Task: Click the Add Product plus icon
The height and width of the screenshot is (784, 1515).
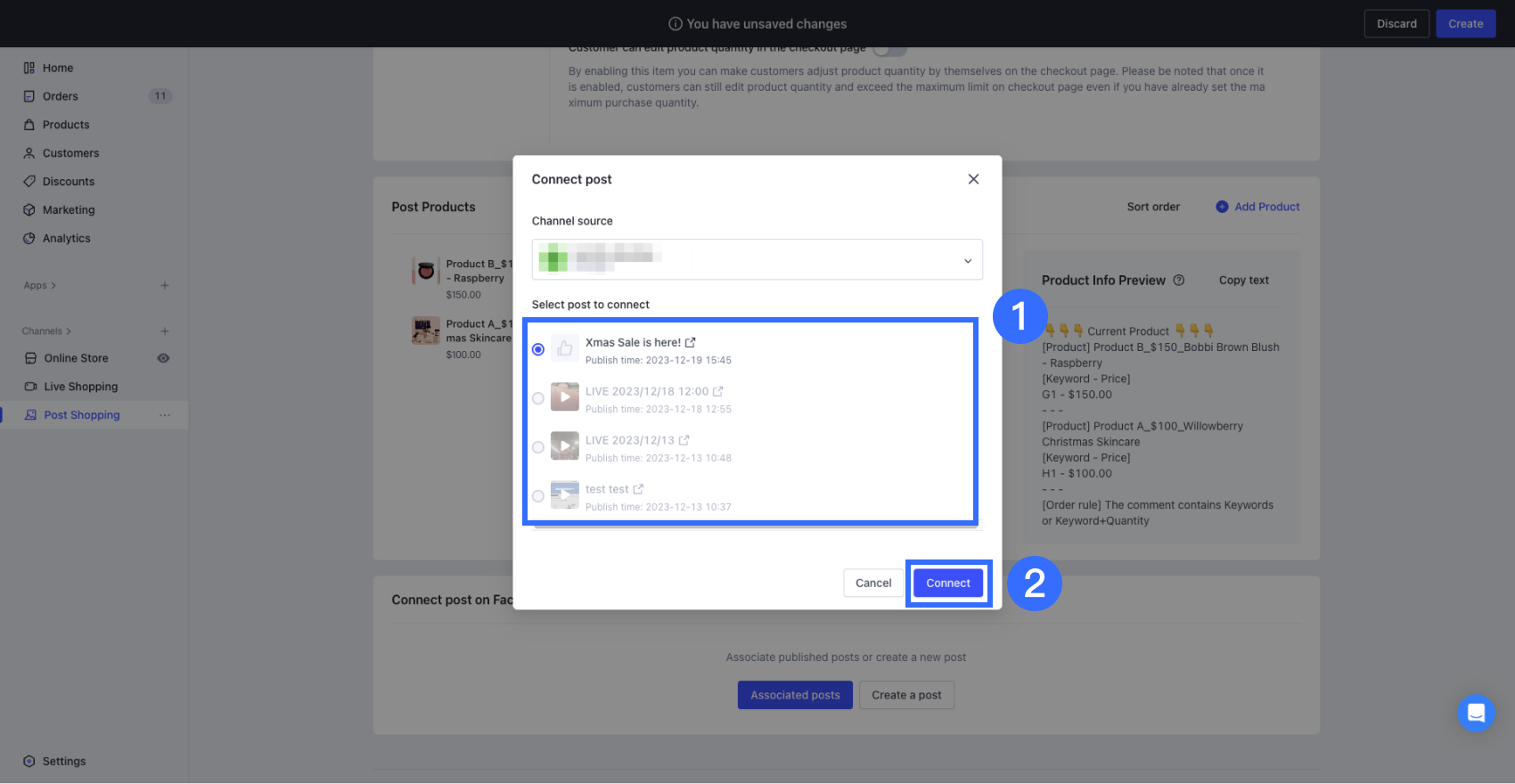Action: pos(1222,207)
